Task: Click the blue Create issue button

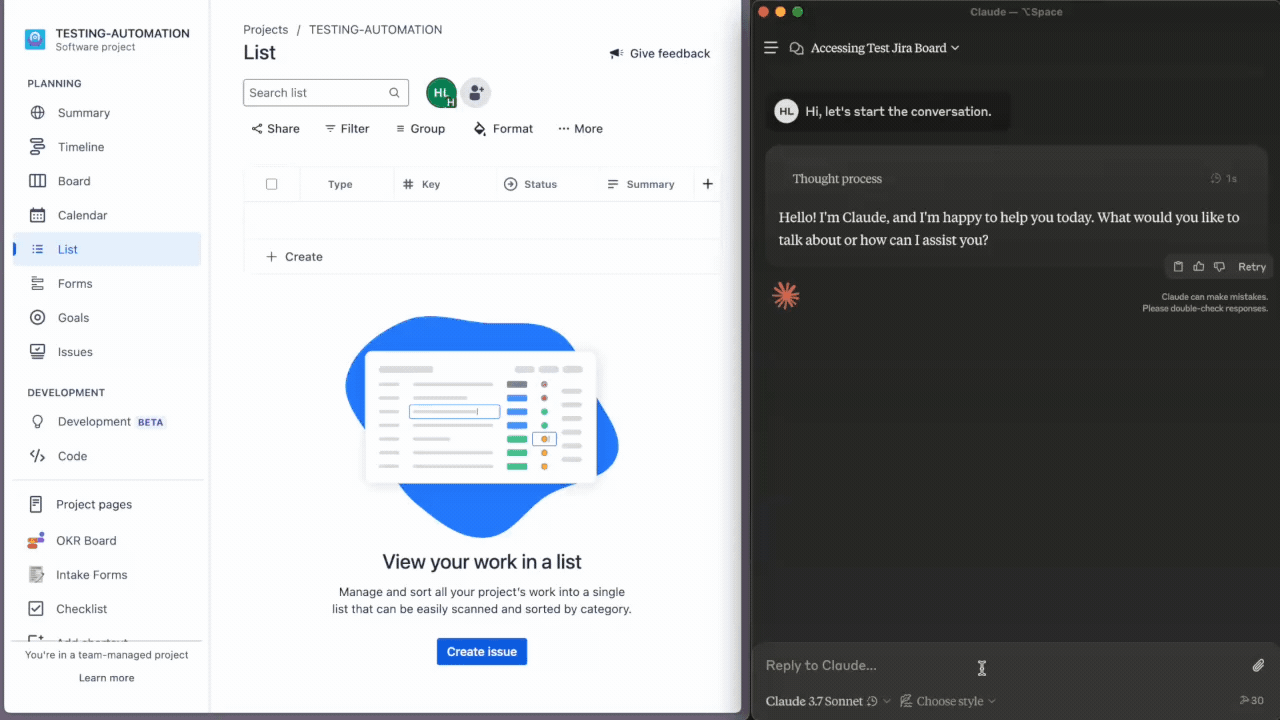Action: [x=481, y=652]
